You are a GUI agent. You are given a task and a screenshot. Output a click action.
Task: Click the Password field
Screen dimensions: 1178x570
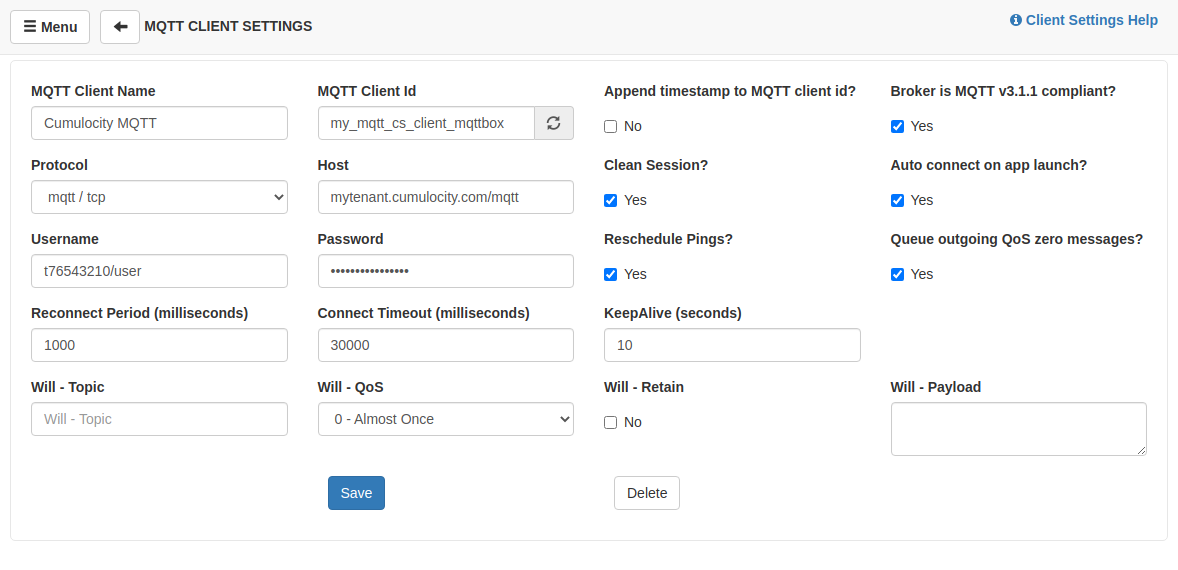click(446, 271)
